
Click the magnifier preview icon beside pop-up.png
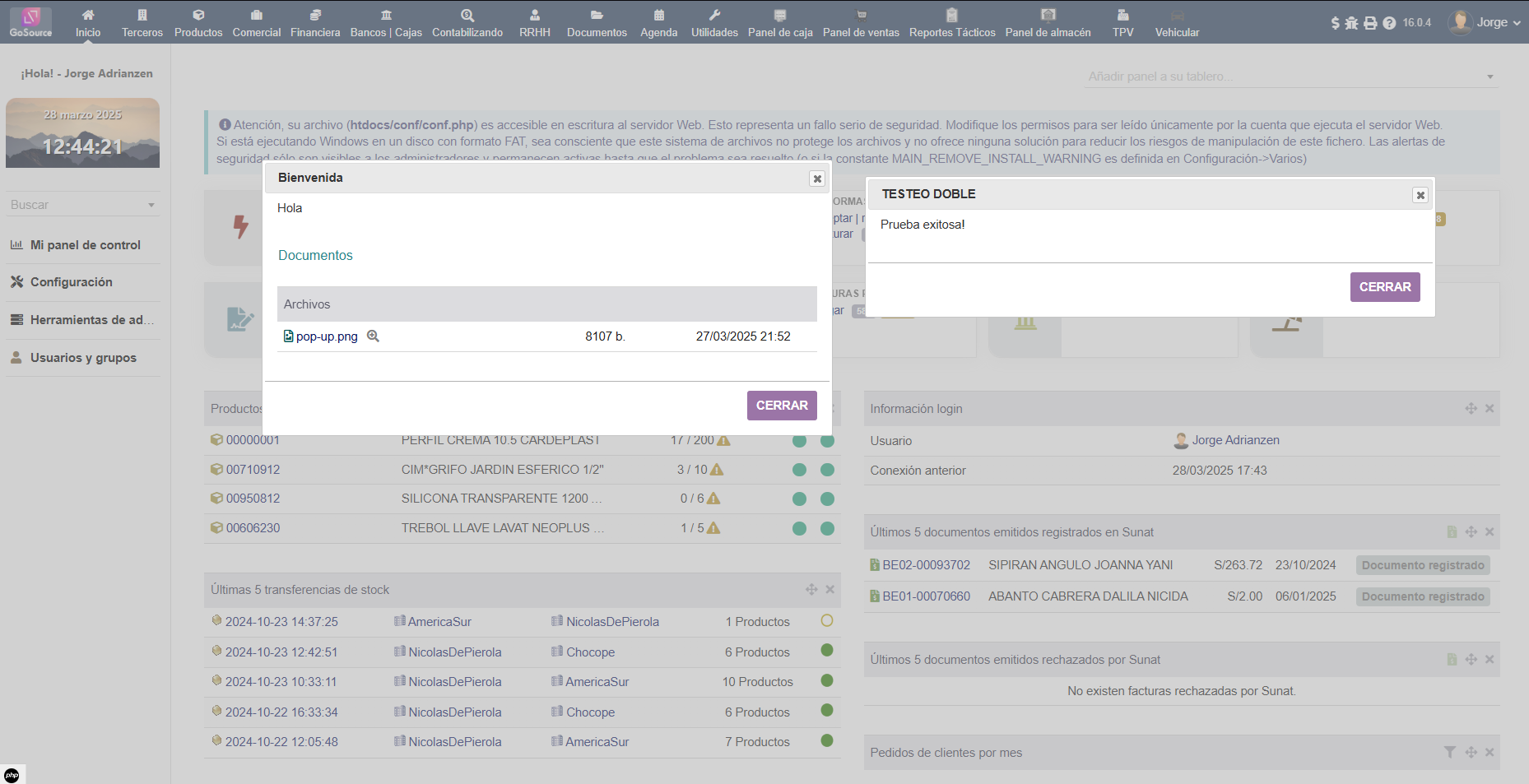tap(373, 336)
